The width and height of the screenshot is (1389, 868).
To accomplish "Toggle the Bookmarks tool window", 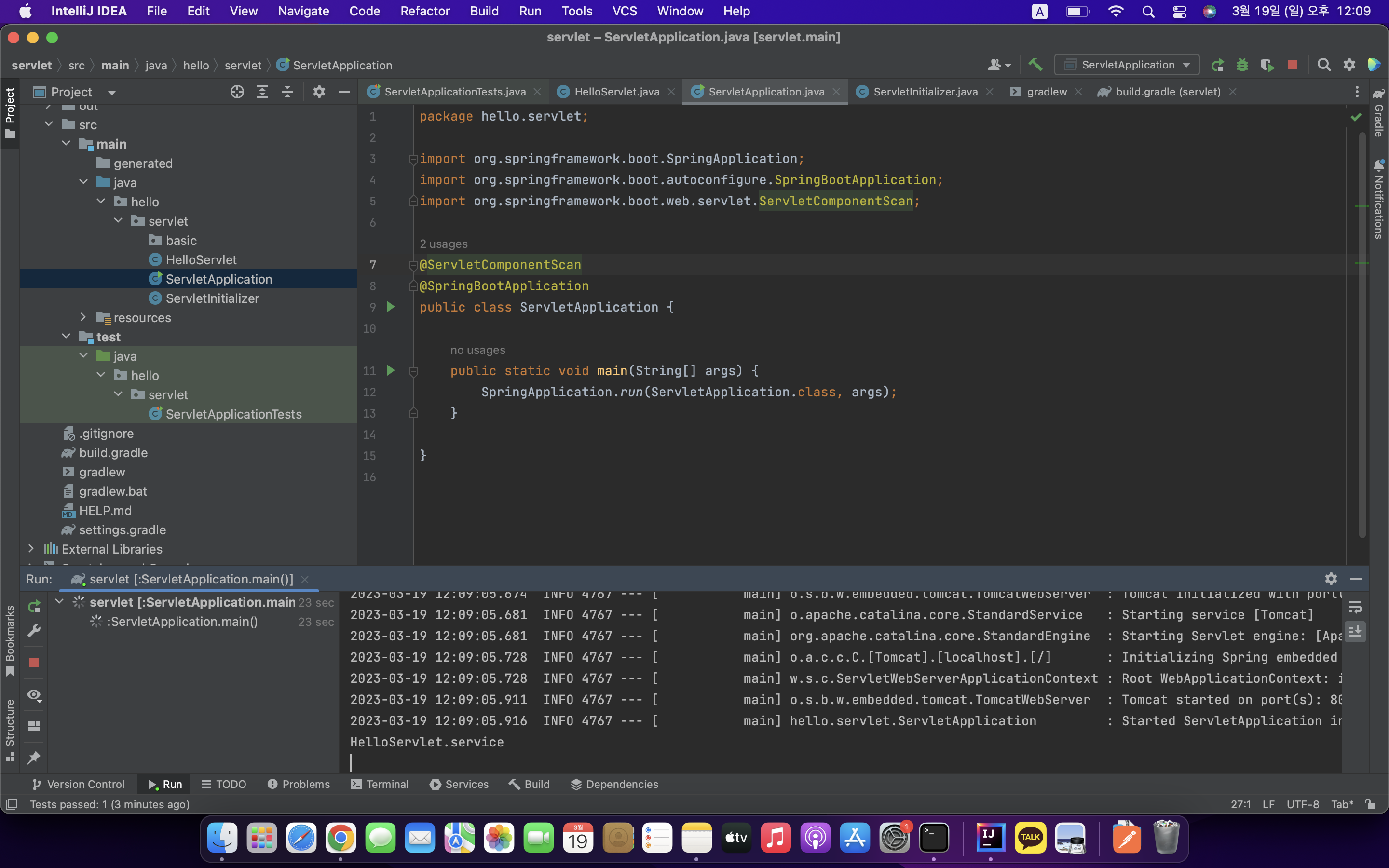I will pos(10,641).
